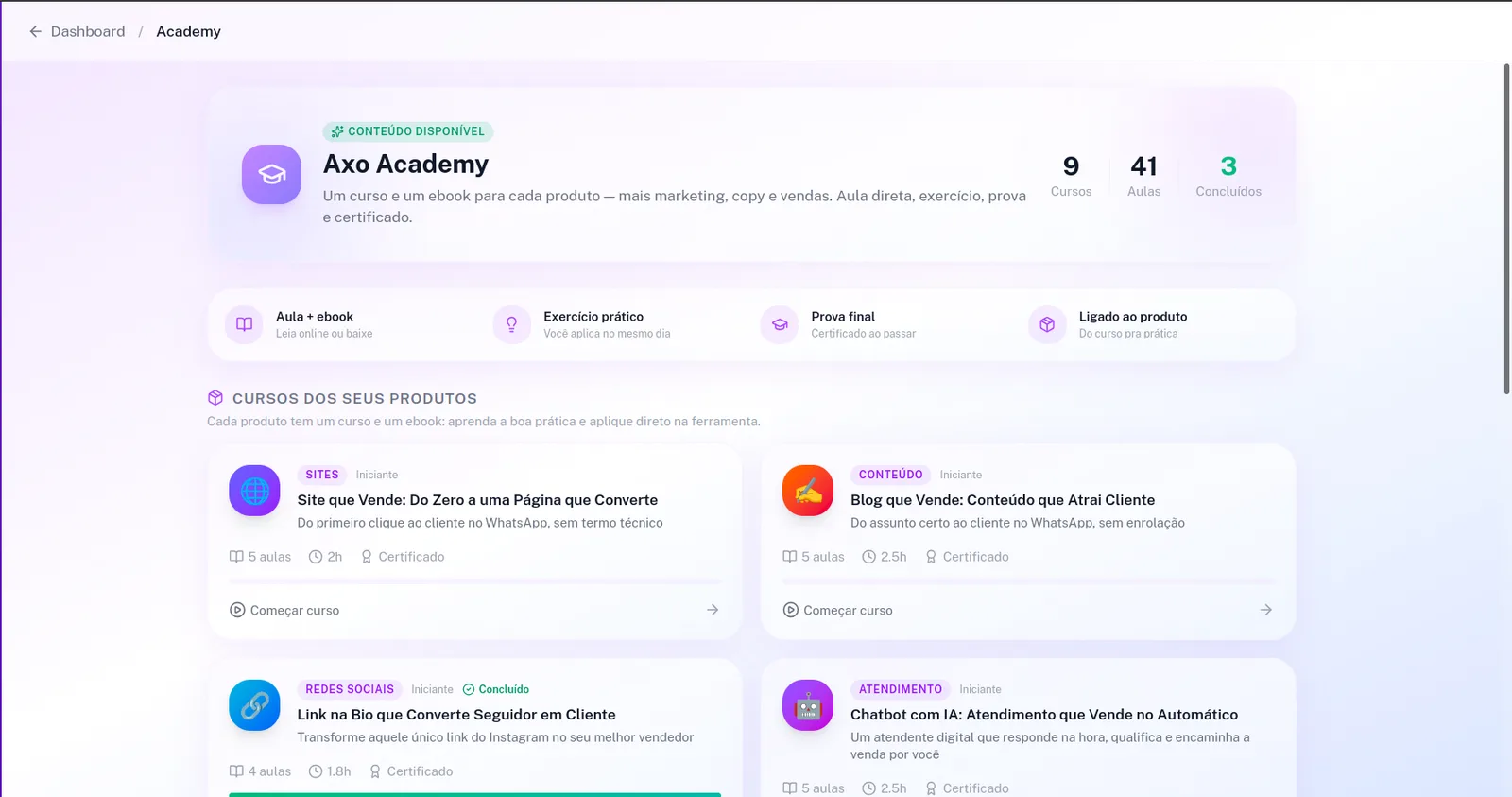Click the clock icon next to 1.8h
Viewport: 1512px width, 797px height.
[316, 771]
